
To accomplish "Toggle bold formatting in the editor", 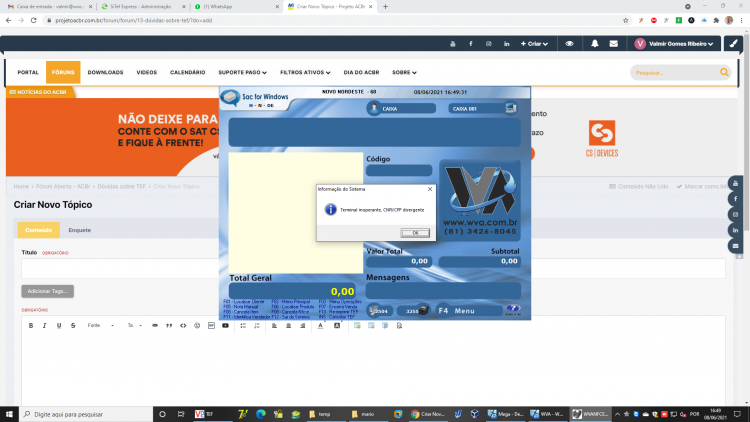I will [x=31, y=325].
